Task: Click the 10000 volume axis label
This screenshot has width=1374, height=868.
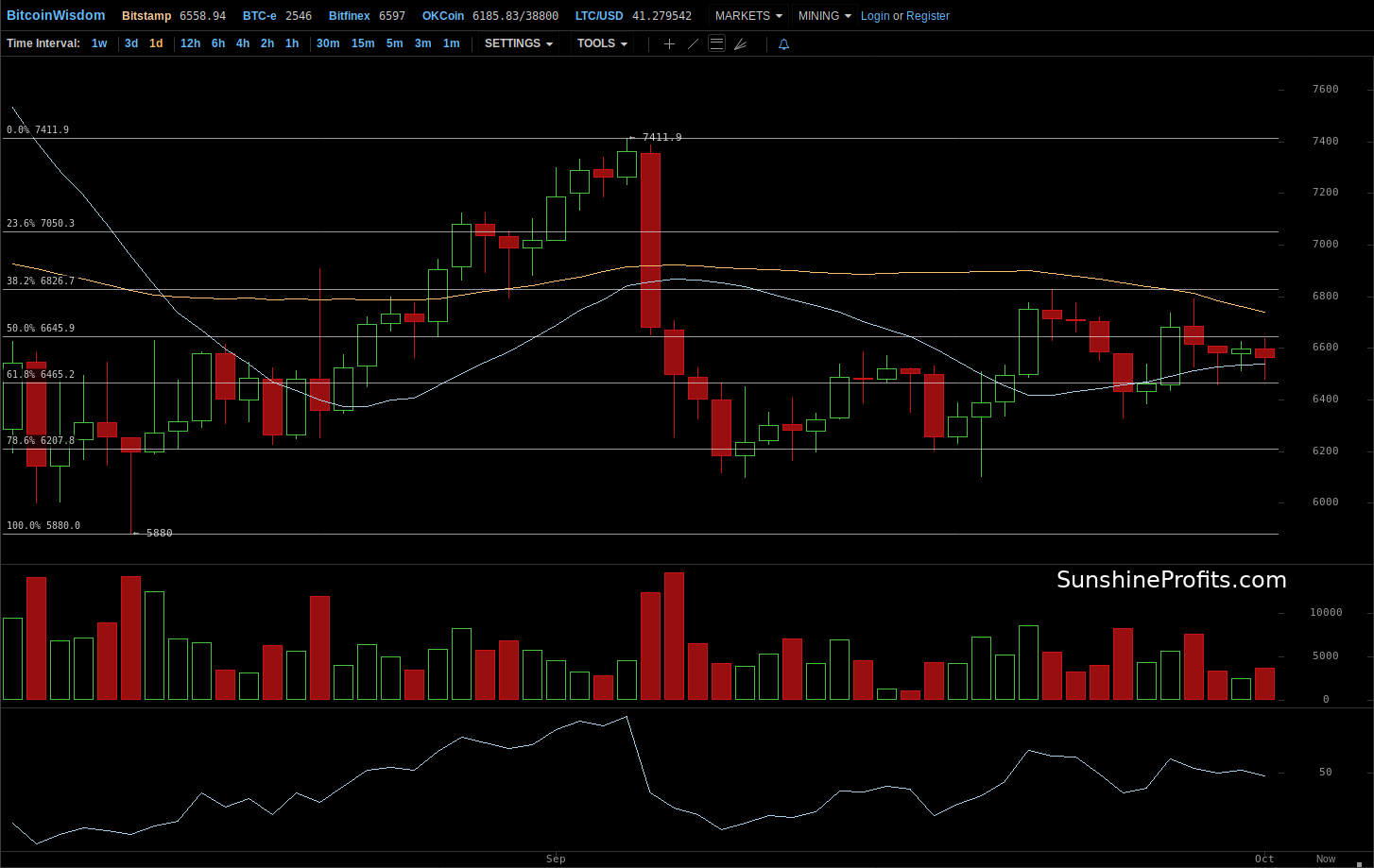Action: pos(1326,612)
